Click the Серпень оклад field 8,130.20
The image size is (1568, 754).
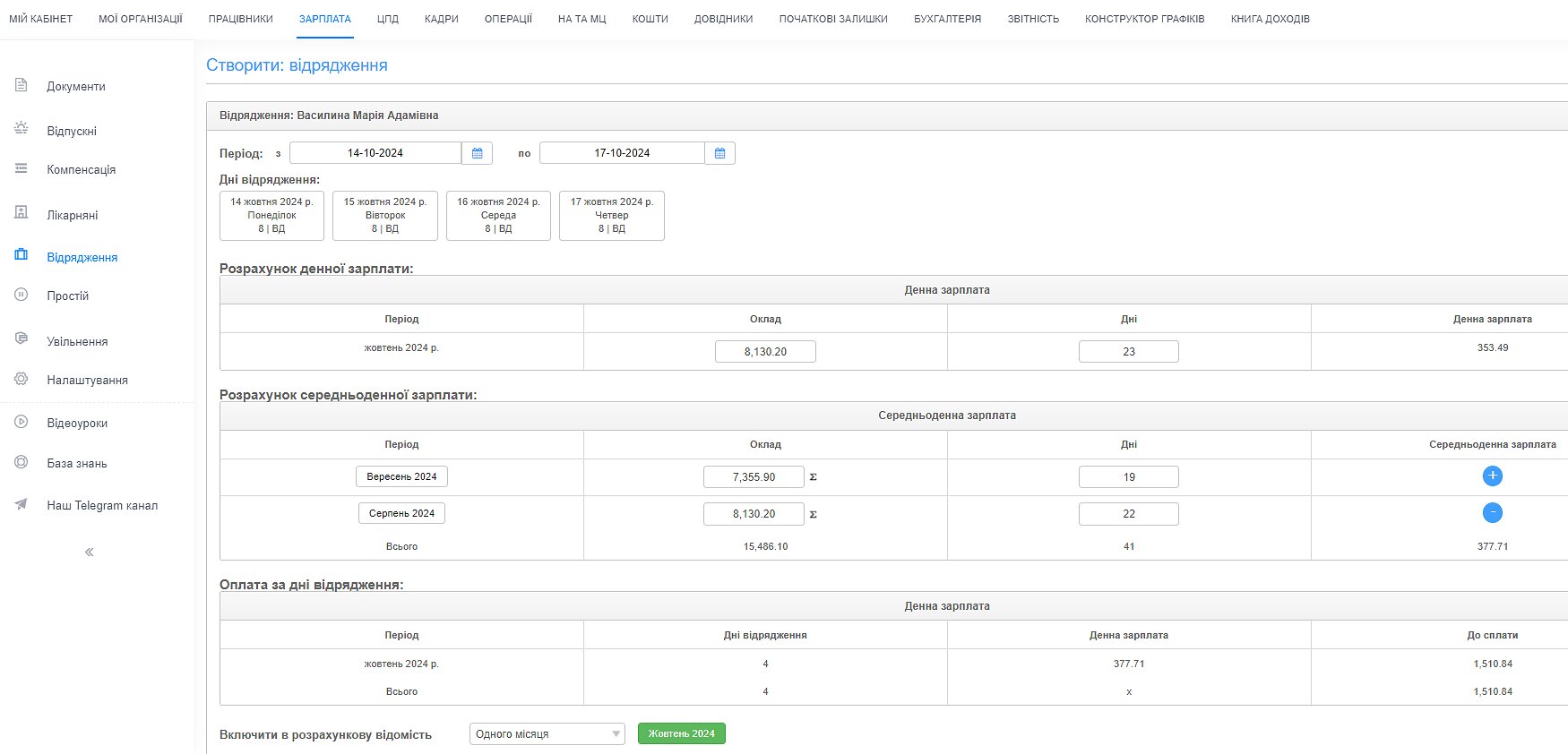tap(754, 514)
